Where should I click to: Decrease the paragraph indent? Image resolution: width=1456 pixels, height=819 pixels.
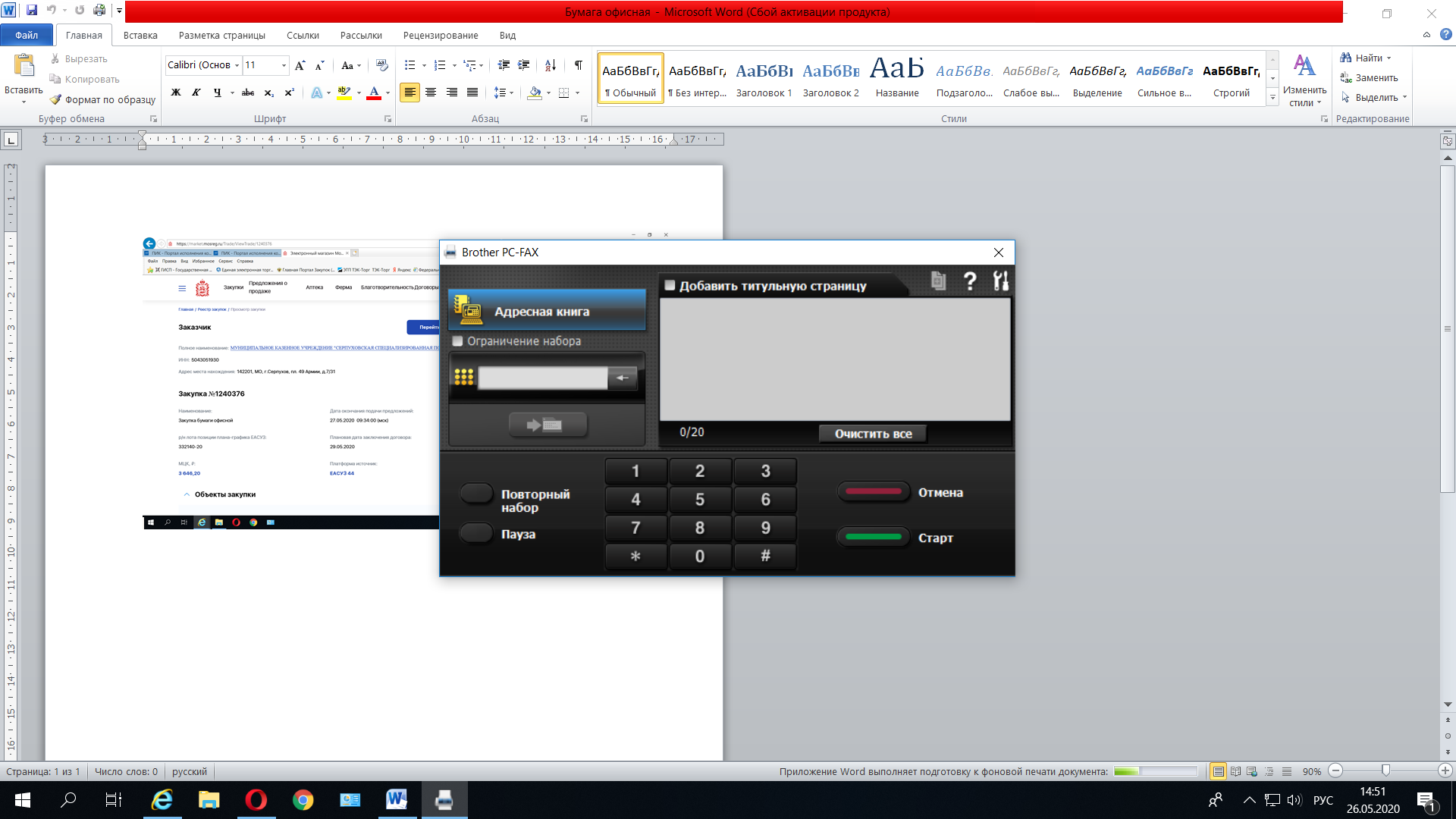point(504,65)
